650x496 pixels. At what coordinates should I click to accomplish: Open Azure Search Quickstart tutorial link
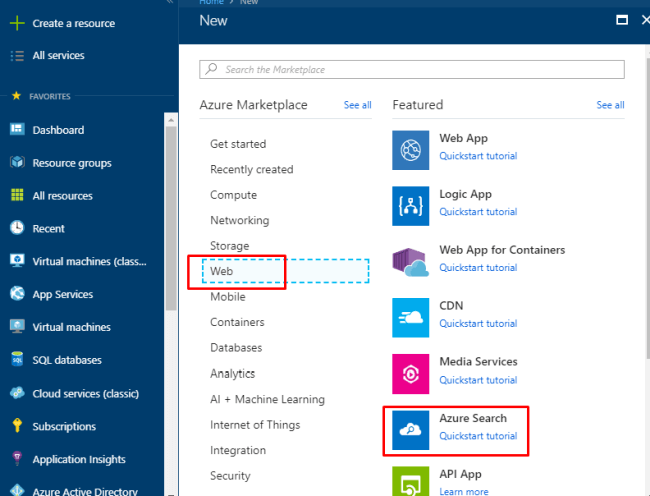478,436
